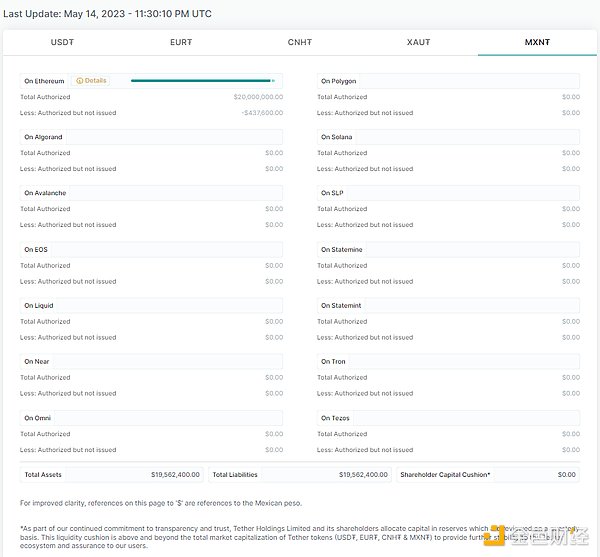Viewport: 600px width, 557px height.
Task: Switch to the EURT tab
Action: [x=181, y=42]
